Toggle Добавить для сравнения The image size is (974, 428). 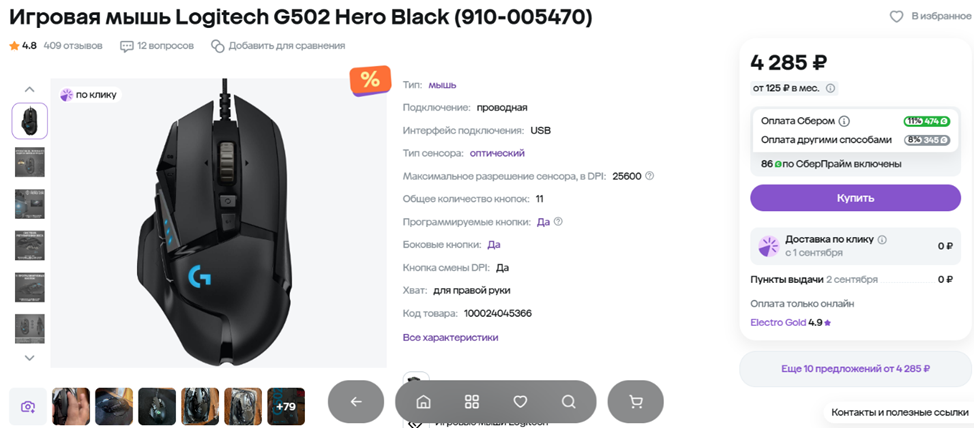point(278,46)
